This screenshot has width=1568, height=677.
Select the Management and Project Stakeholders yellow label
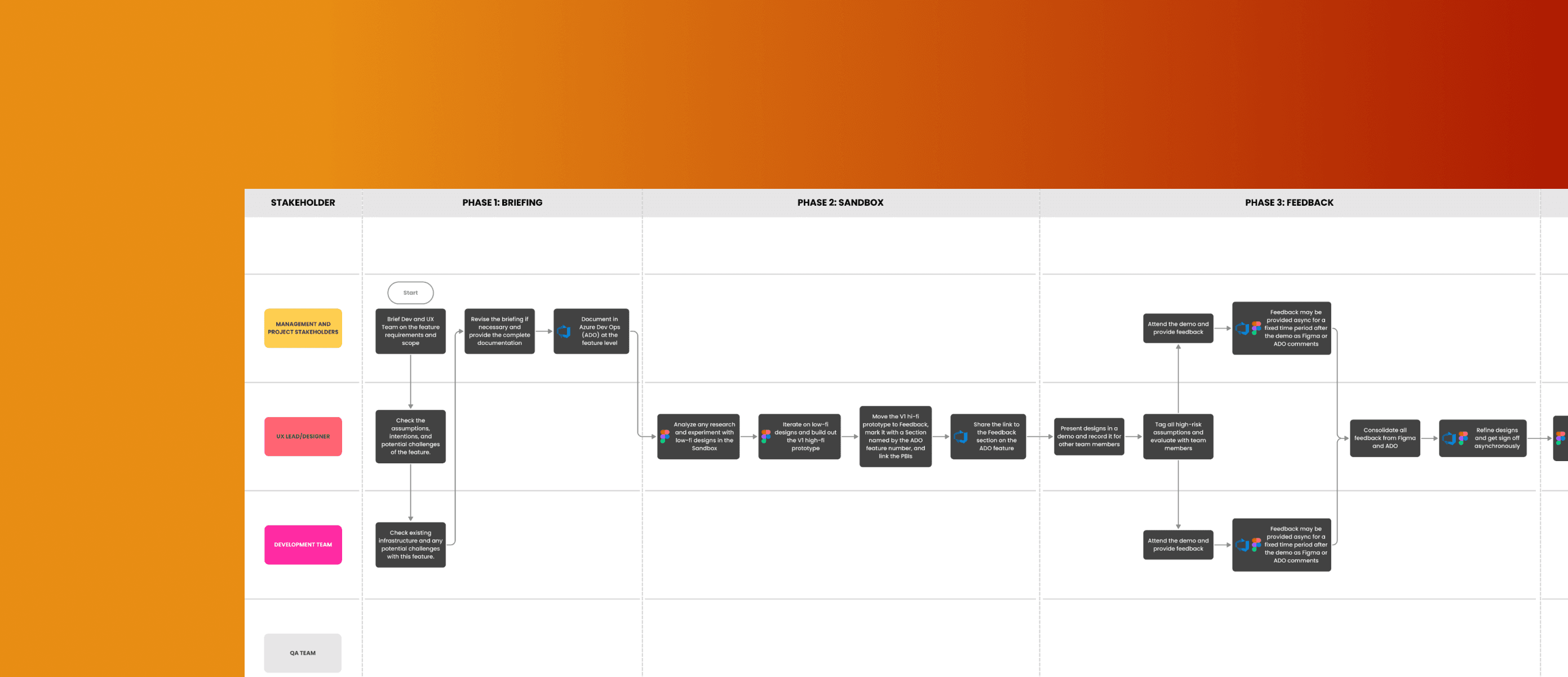303,328
